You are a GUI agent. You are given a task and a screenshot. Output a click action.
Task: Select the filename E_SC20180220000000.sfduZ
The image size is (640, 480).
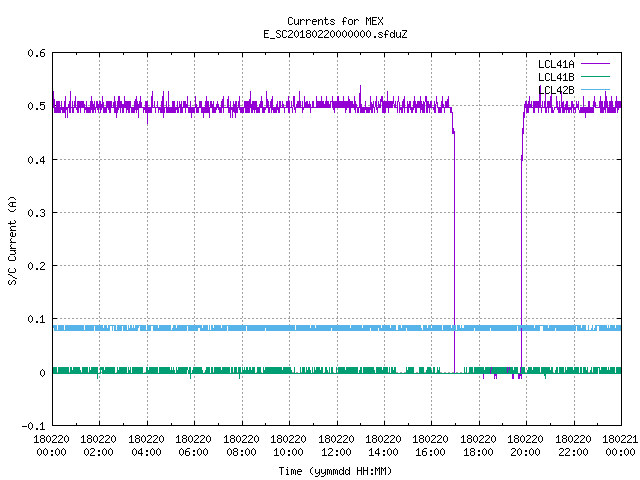click(335, 34)
